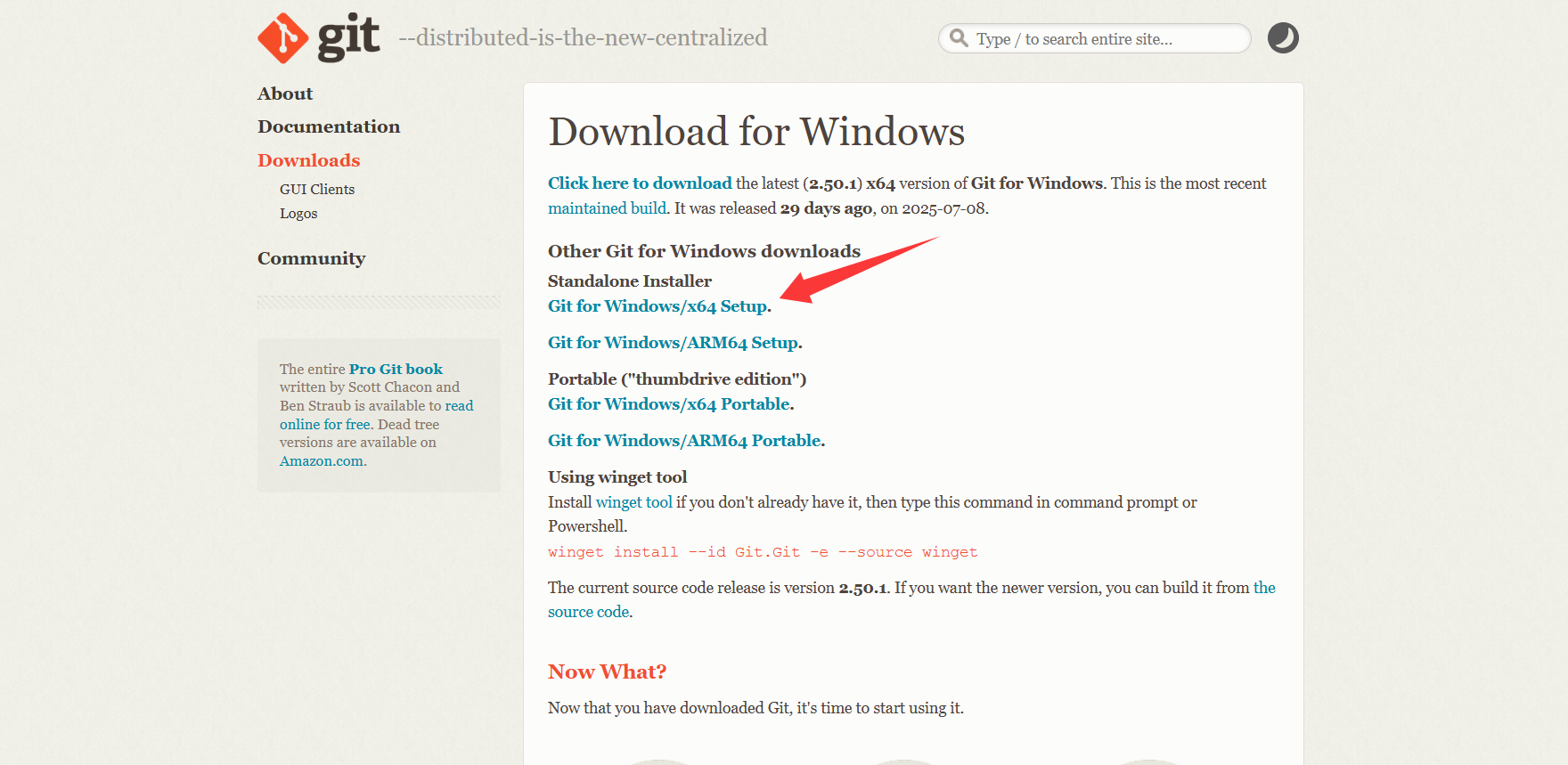Open the winget tool link
Screen dimensions: 1568x765
pyautogui.click(x=633, y=501)
